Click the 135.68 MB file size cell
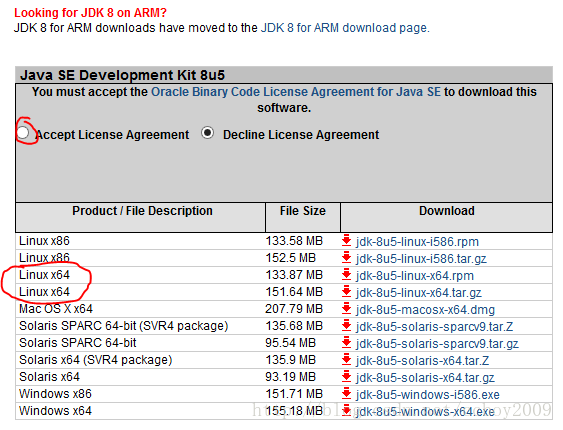This screenshot has width=563, height=430. pos(294,326)
